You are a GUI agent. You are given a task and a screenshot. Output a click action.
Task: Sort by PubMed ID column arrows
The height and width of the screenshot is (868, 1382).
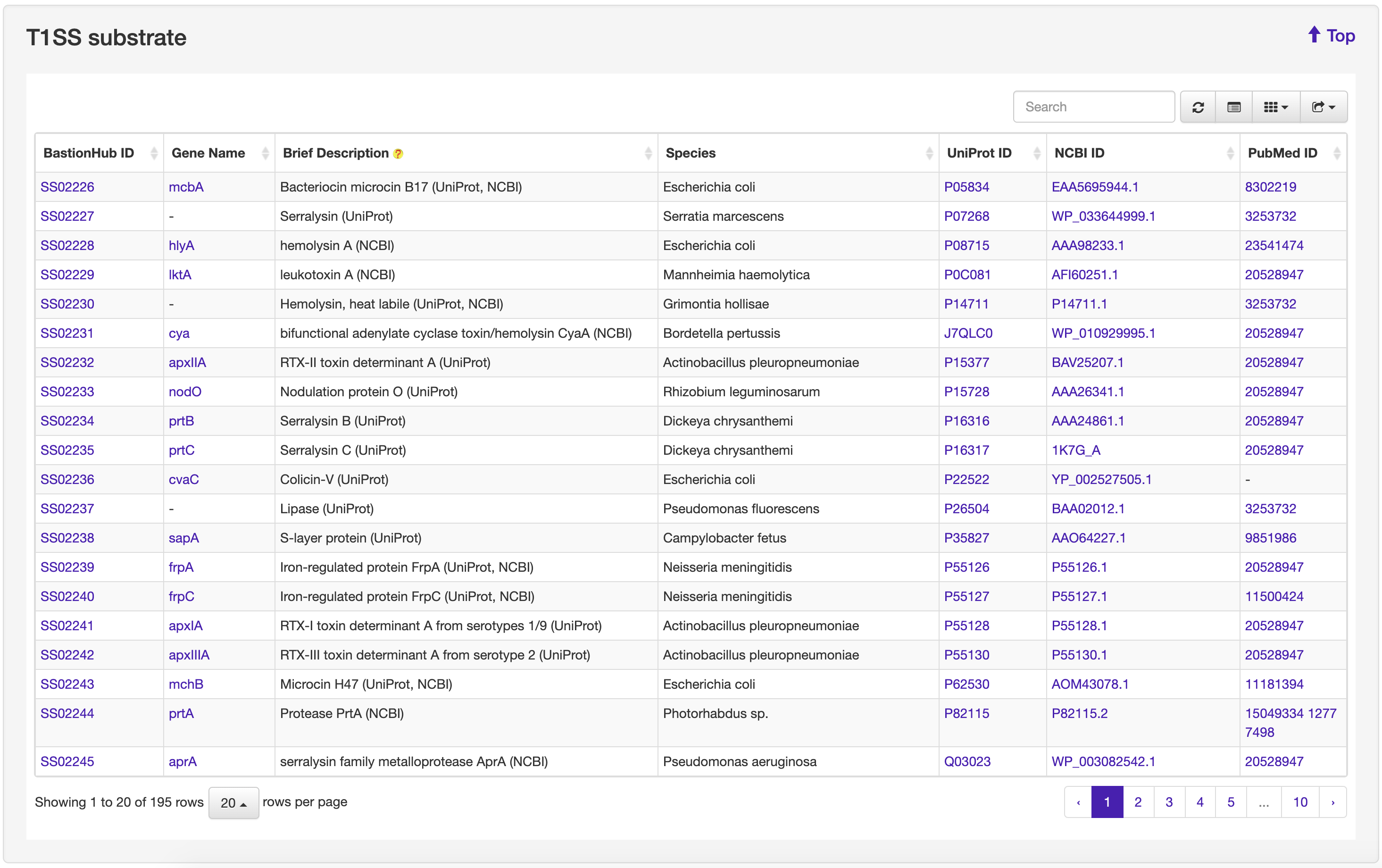(x=1336, y=153)
